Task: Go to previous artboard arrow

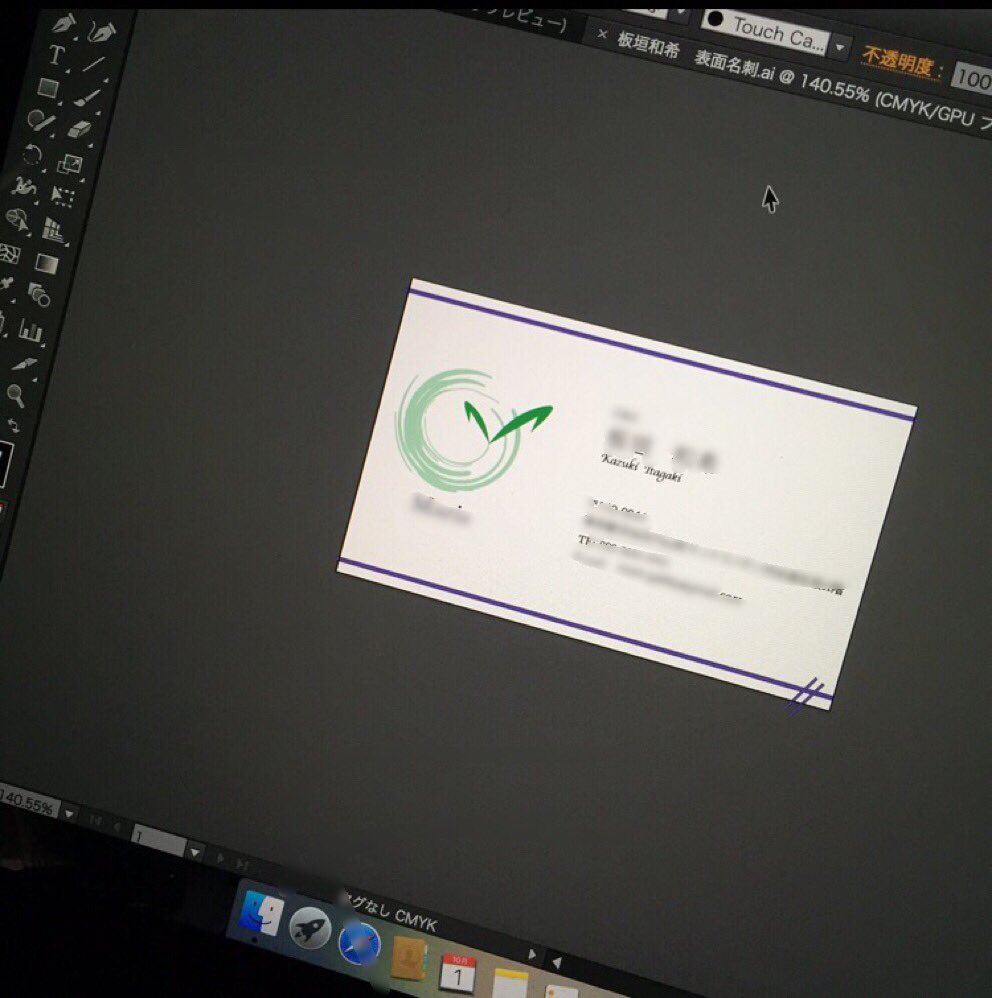Action: click(x=116, y=826)
